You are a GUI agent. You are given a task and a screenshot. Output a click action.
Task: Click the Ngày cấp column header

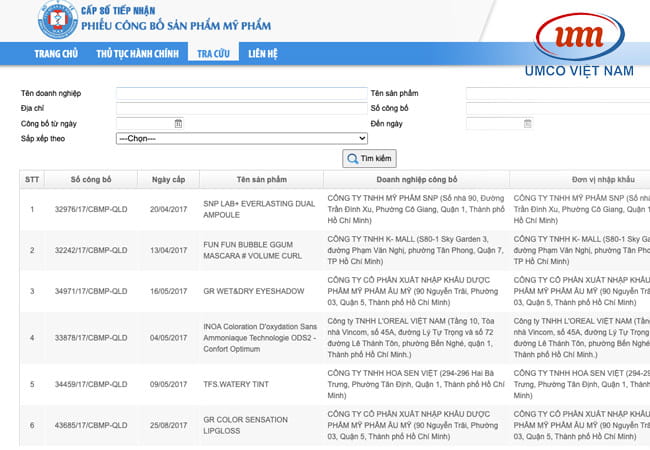click(168, 179)
